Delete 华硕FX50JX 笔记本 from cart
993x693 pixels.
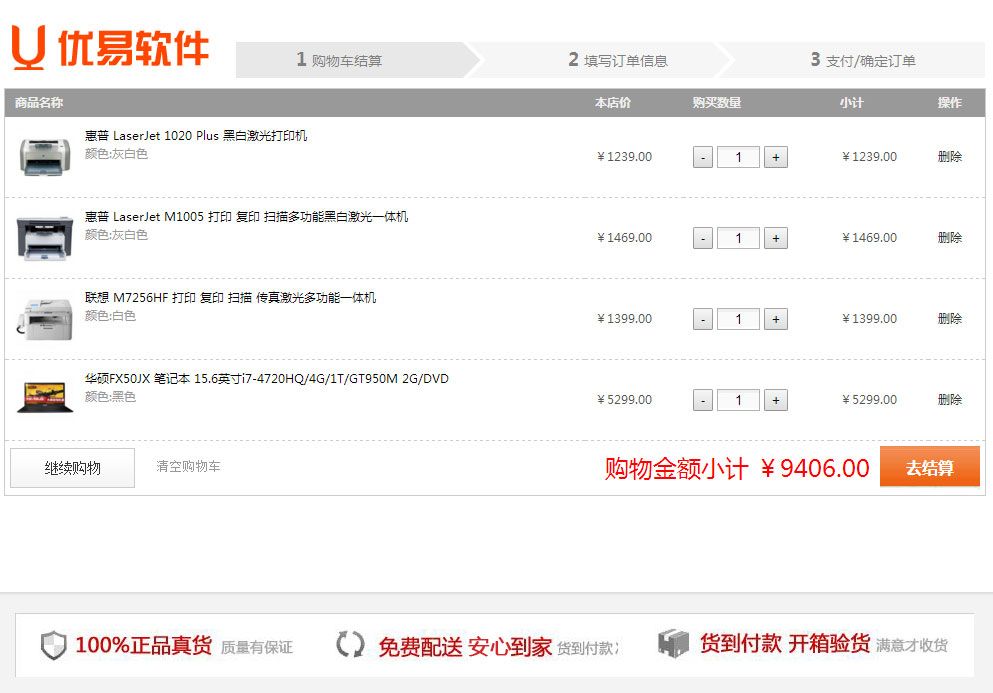tap(949, 400)
